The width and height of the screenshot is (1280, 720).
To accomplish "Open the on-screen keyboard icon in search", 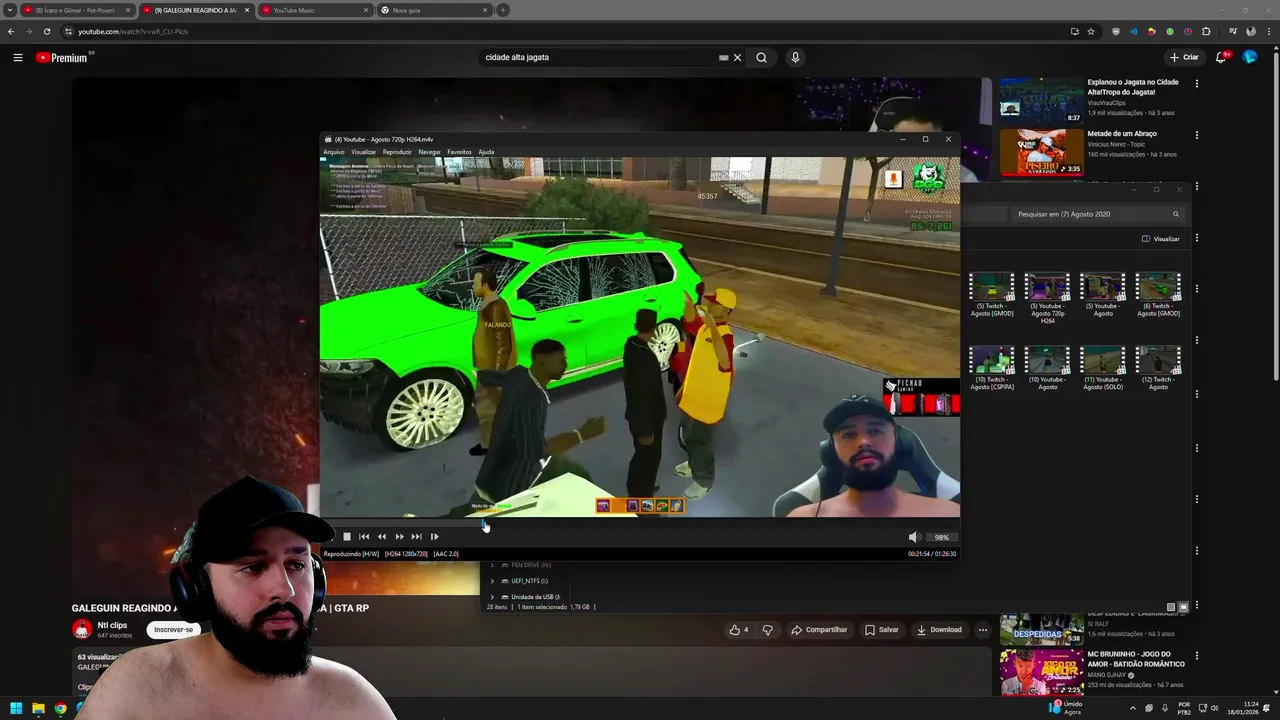I will pos(723,57).
